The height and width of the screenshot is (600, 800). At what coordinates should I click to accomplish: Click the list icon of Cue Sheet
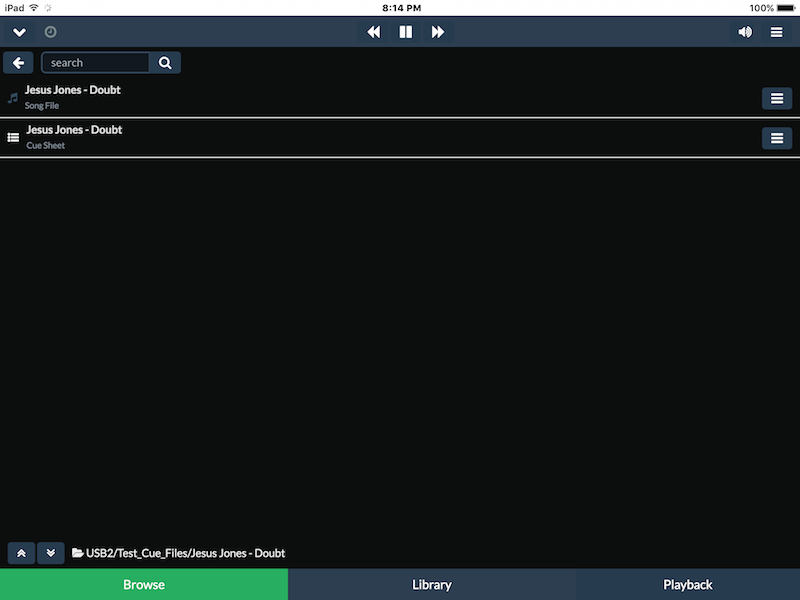(x=13, y=138)
